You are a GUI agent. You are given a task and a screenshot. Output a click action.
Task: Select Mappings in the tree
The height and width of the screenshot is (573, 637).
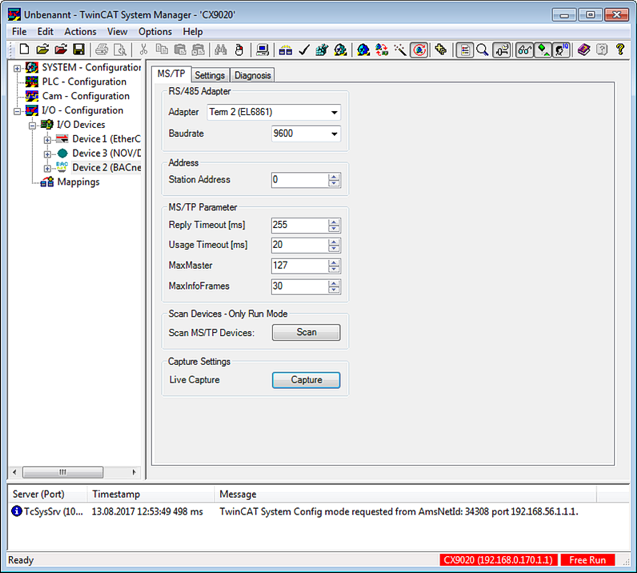[78, 182]
